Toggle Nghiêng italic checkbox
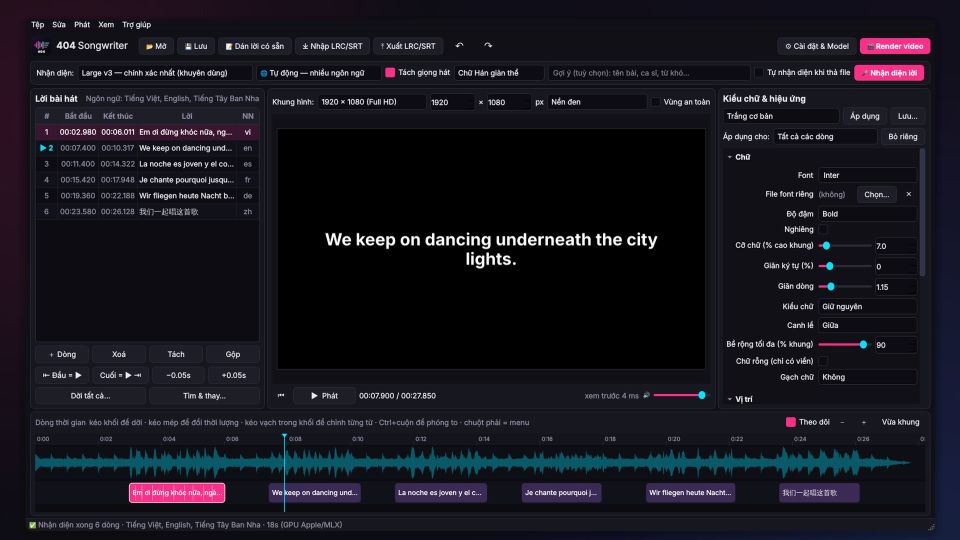The image size is (960, 540). pyautogui.click(x=823, y=230)
